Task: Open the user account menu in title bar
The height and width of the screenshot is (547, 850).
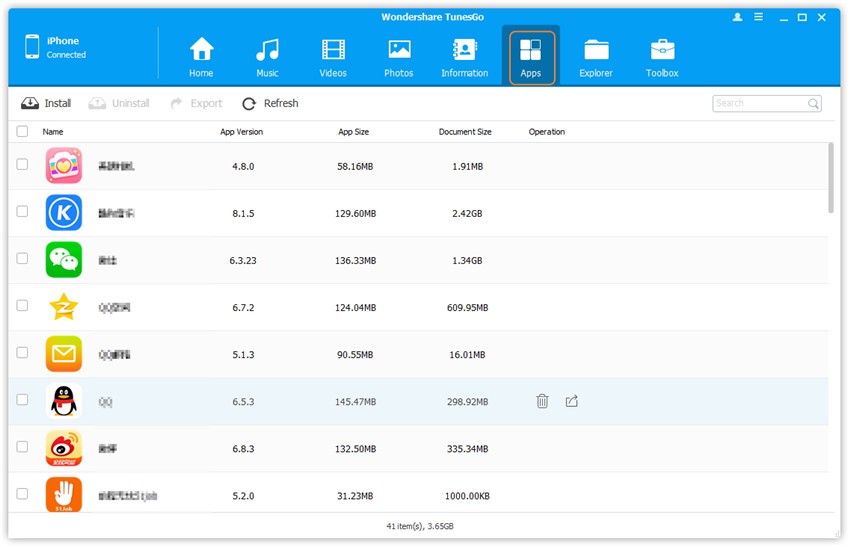Action: tap(738, 18)
